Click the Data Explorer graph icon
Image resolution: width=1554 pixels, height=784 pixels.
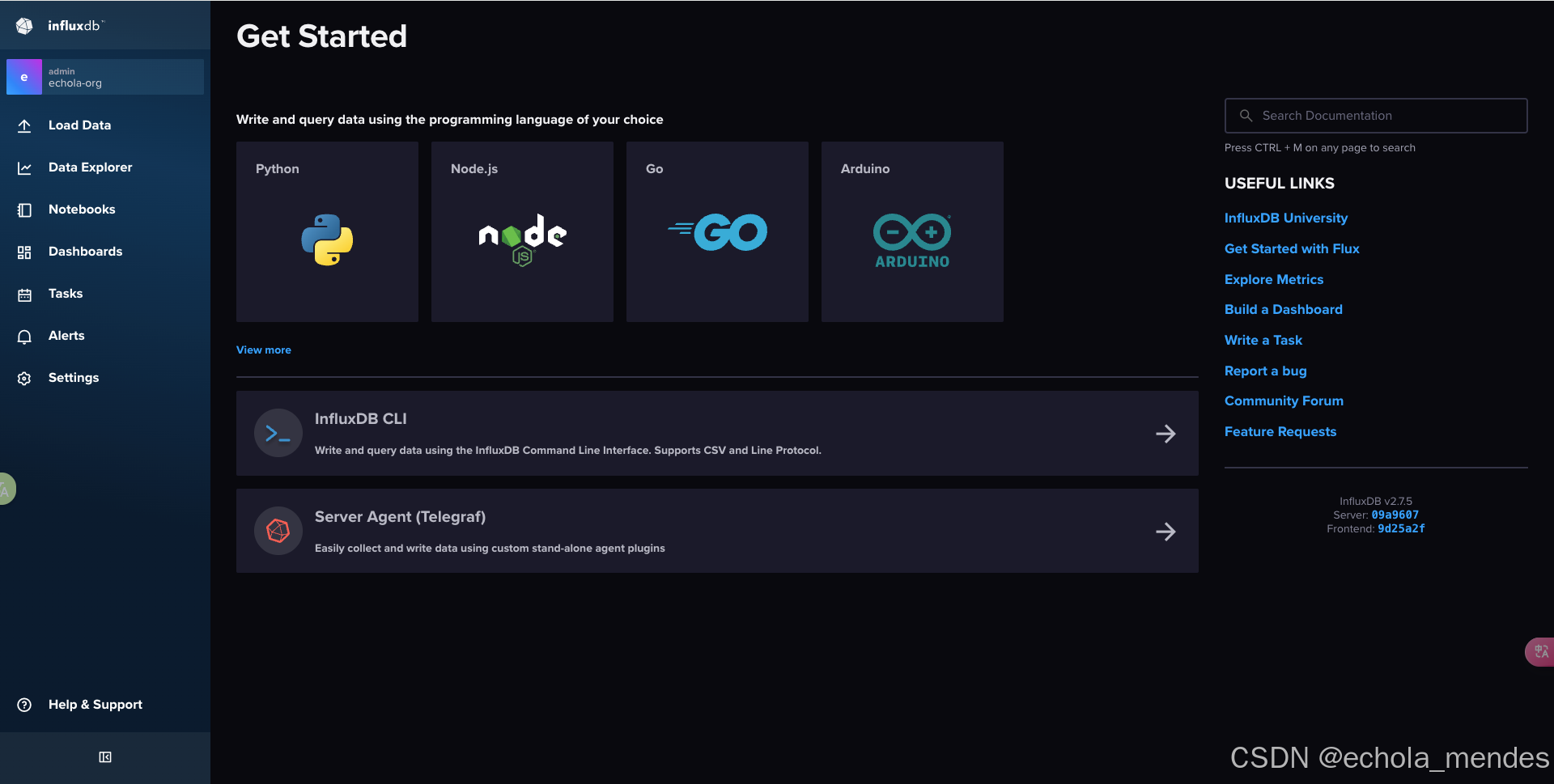tap(24, 167)
